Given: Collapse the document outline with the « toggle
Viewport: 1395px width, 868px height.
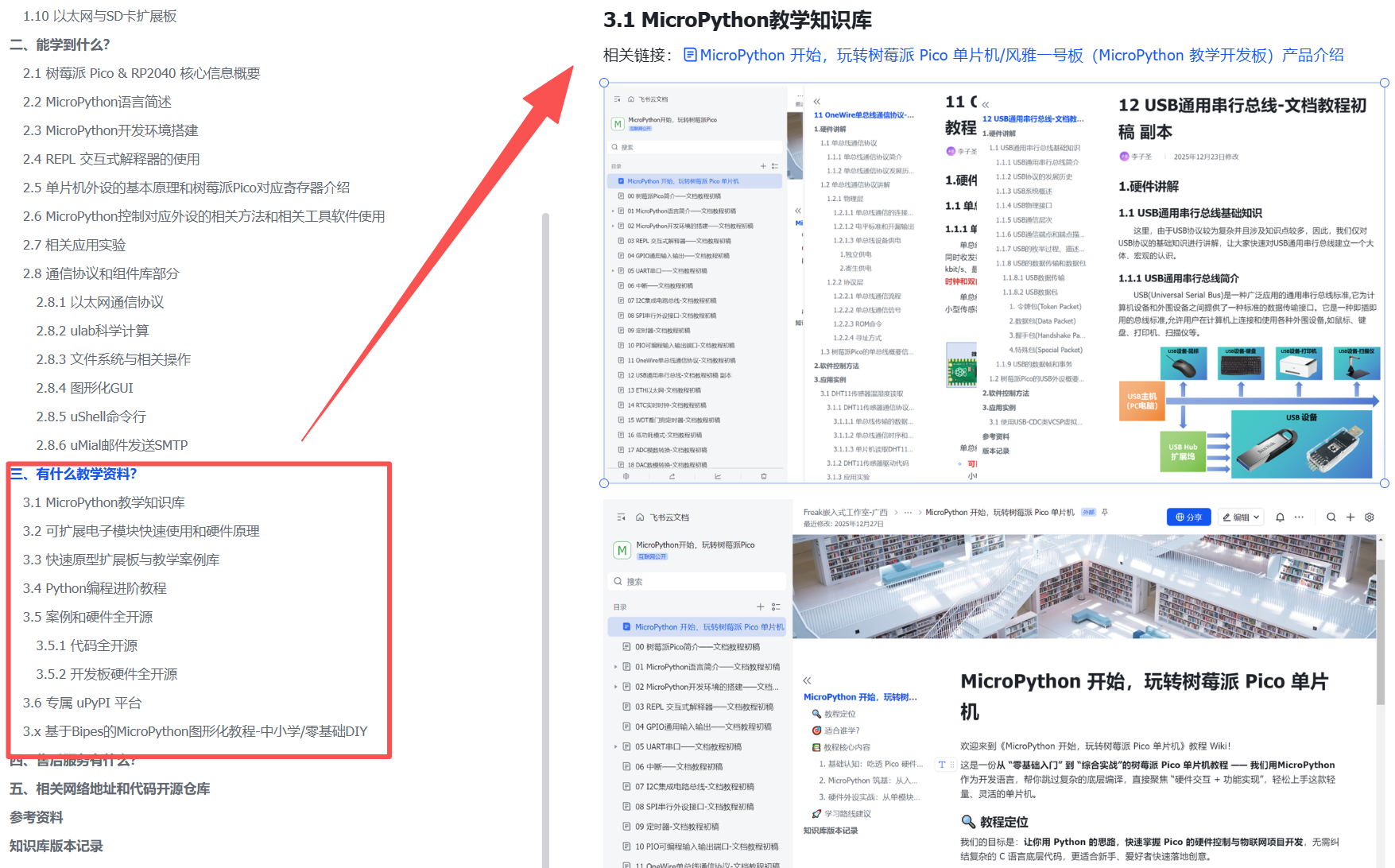Looking at the screenshot, I should [x=806, y=680].
